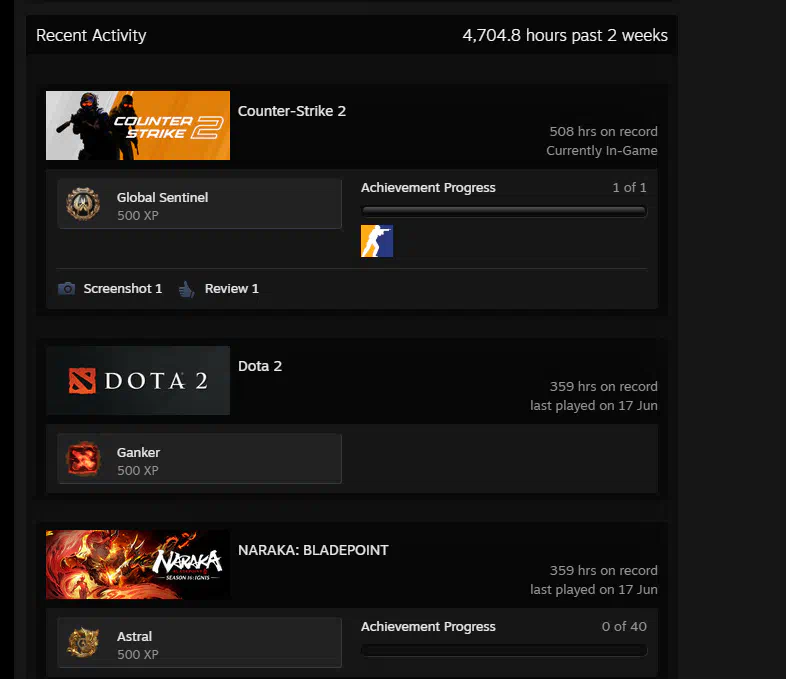Select the Global Sentinel badge name
Image resolution: width=786 pixels, height=679 pixels.
coord(162,197)
